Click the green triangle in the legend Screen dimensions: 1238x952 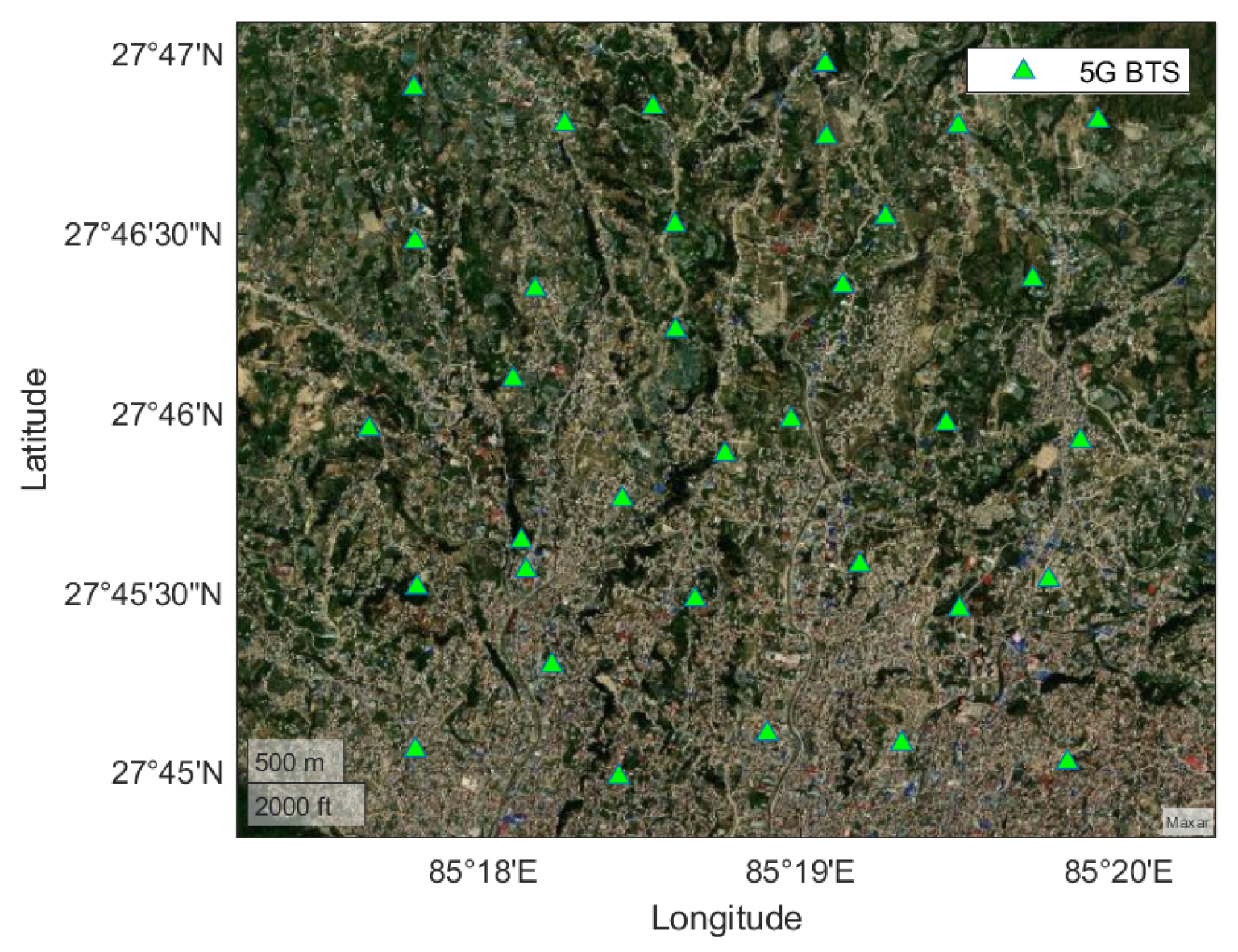pyautogui.click(x=1023, y=71)
